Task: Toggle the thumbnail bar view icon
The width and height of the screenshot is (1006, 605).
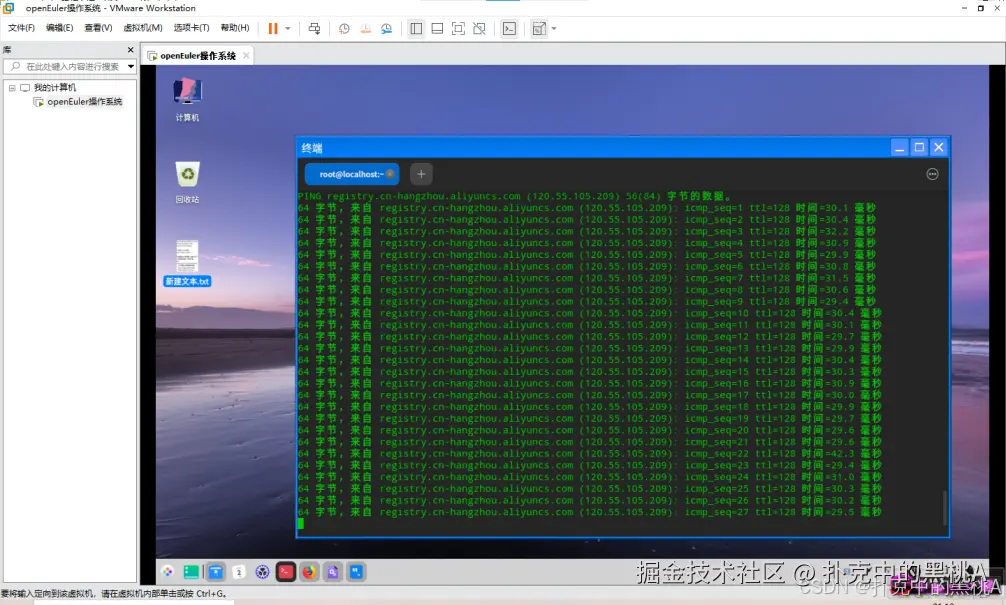Action: pos(437,28)
